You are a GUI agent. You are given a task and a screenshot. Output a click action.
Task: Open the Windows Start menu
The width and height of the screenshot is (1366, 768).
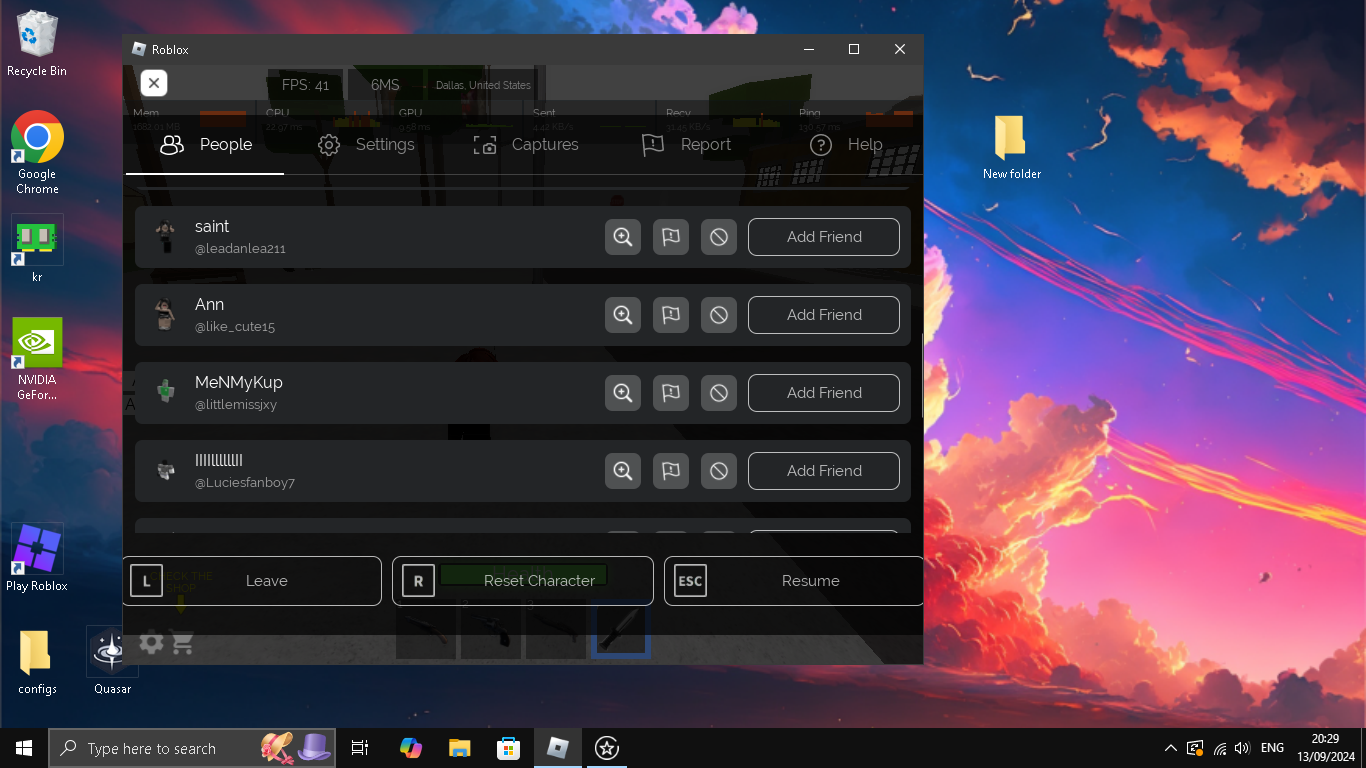coord(24,748)
